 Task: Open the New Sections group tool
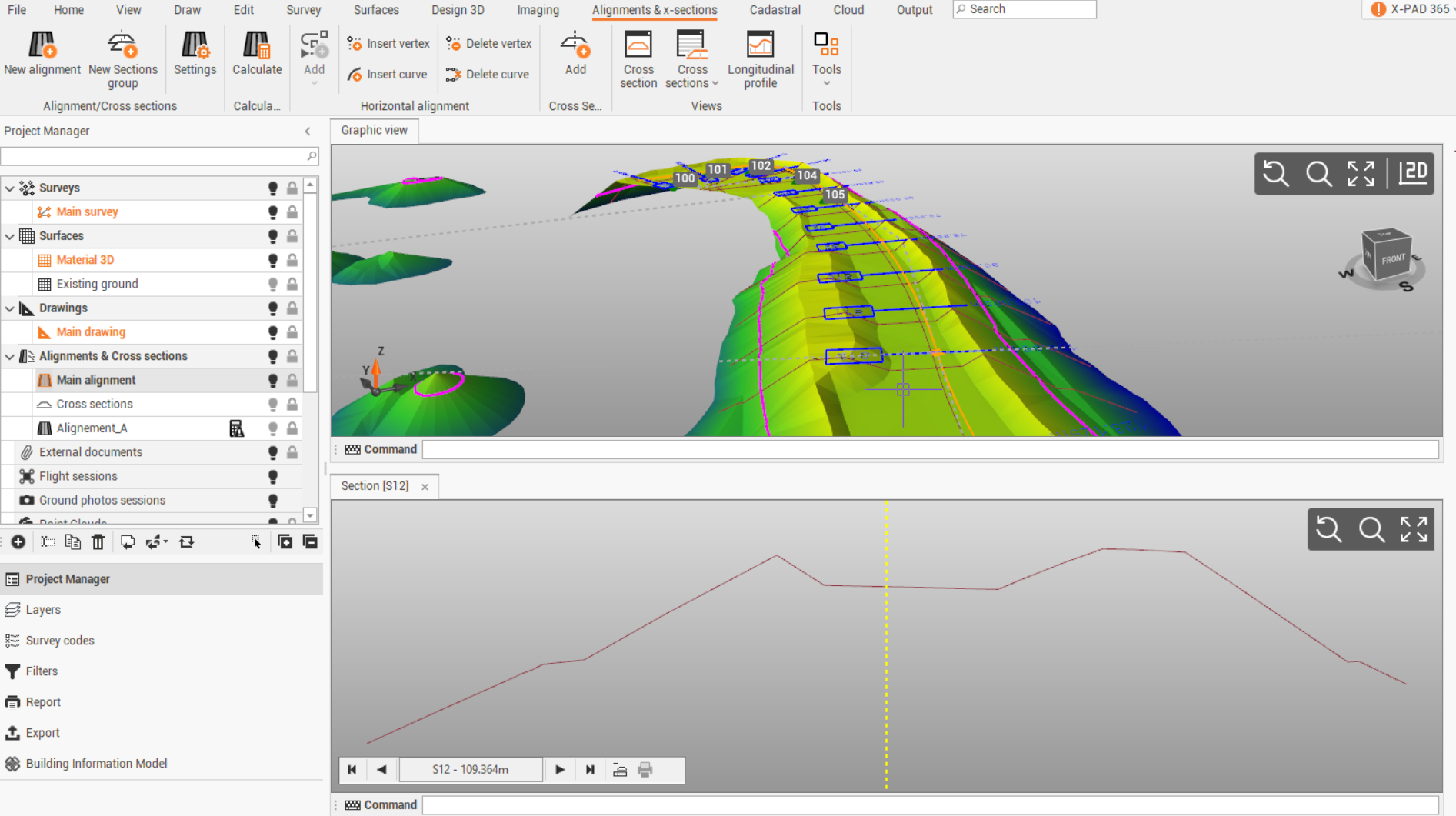point(122,46)
